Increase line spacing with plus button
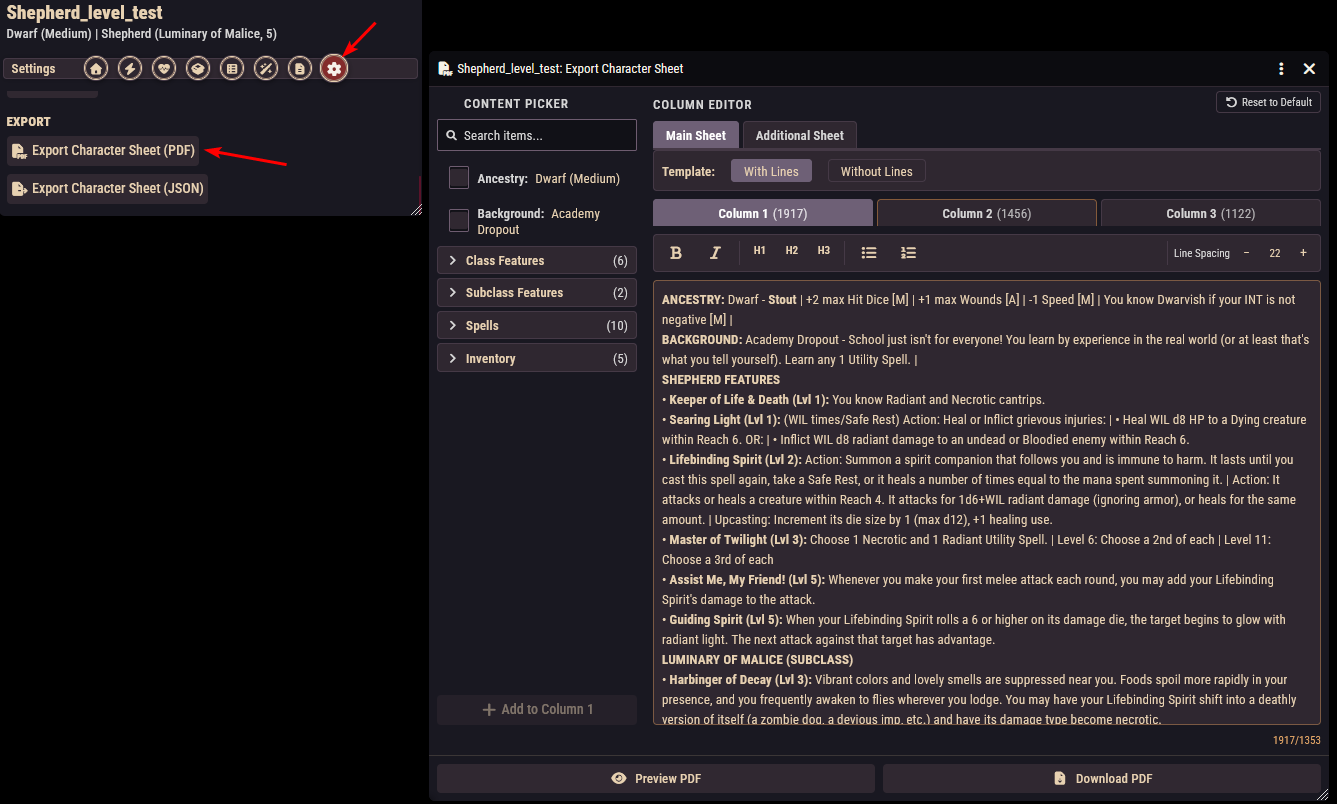 [x=1303, y=253]
